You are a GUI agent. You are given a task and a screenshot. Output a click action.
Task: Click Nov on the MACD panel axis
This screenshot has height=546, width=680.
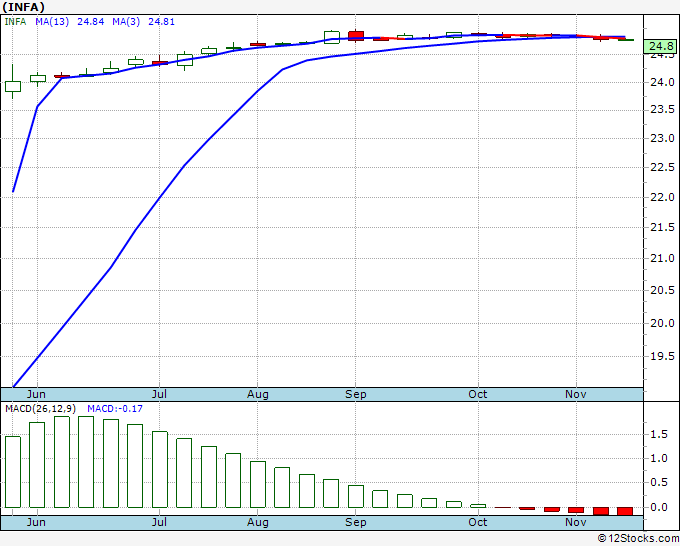pyautogui.click(x=575, y=522)
